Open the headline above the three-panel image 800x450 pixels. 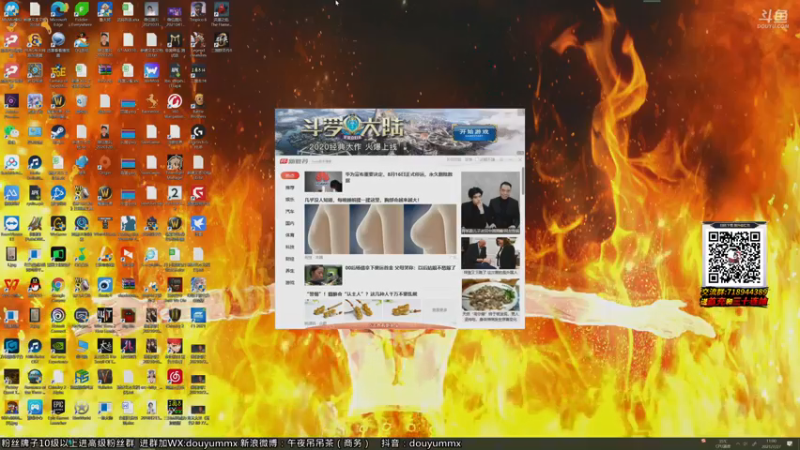[x=362, y=200]
